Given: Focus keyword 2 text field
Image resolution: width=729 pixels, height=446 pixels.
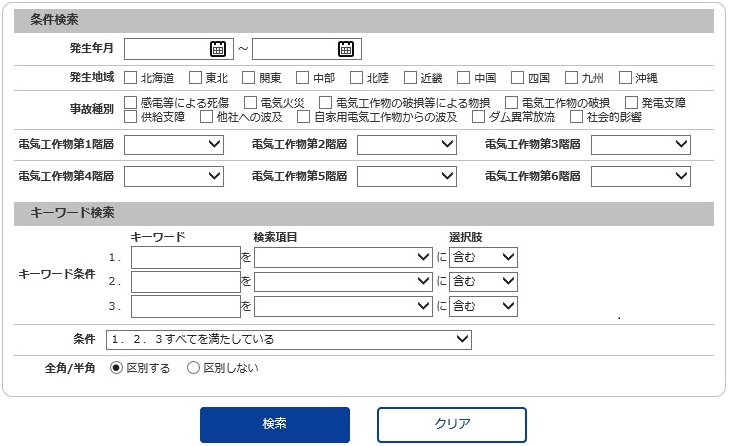Looking at the screenshot, I should click(186, 282).
